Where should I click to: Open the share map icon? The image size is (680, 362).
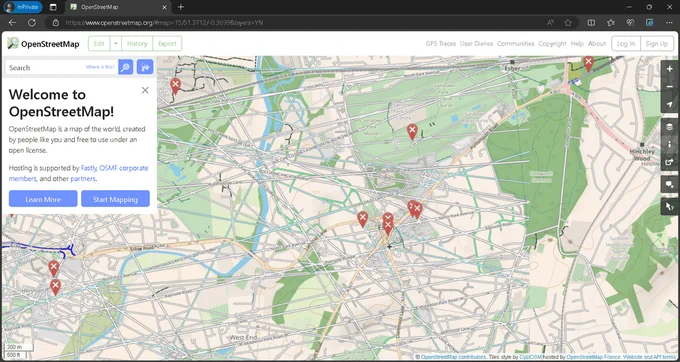click(670, 162)
